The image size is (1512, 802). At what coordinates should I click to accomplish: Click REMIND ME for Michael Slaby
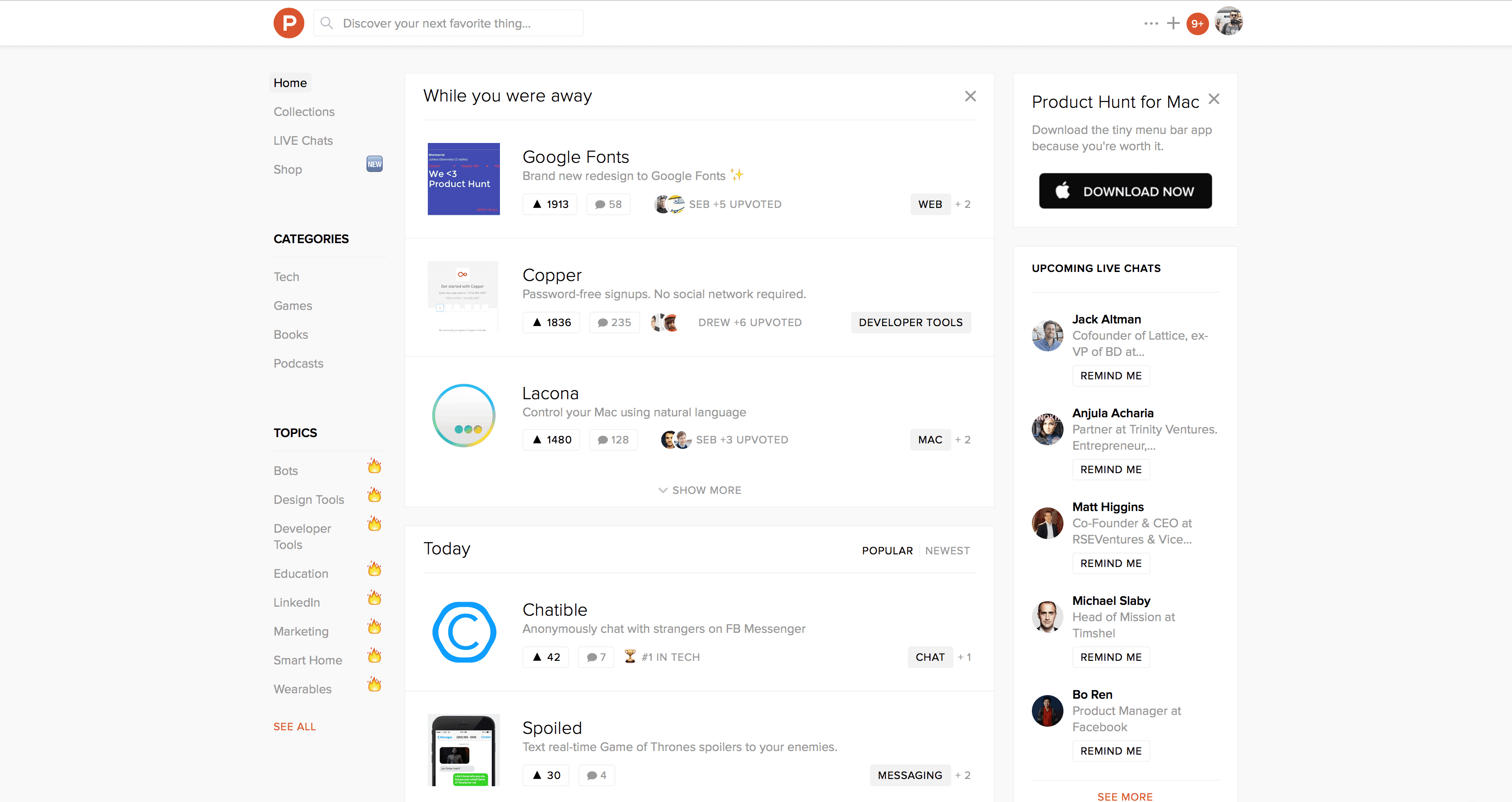click(1110, 657)
